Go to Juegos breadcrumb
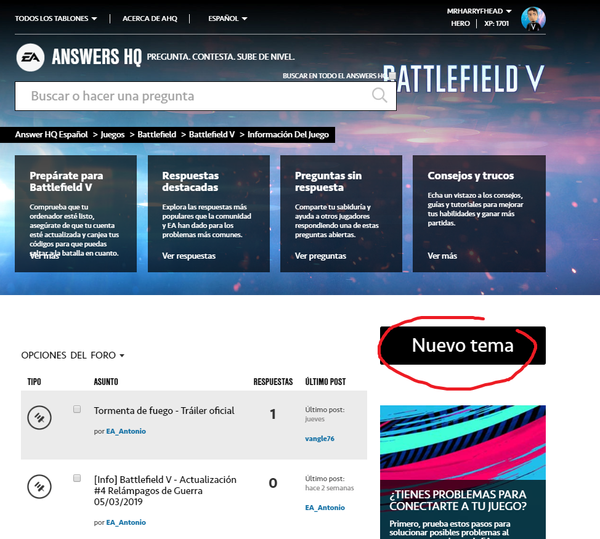Viewport: 600px width, 539px height. pyautogui.click(x=112, y=135)
